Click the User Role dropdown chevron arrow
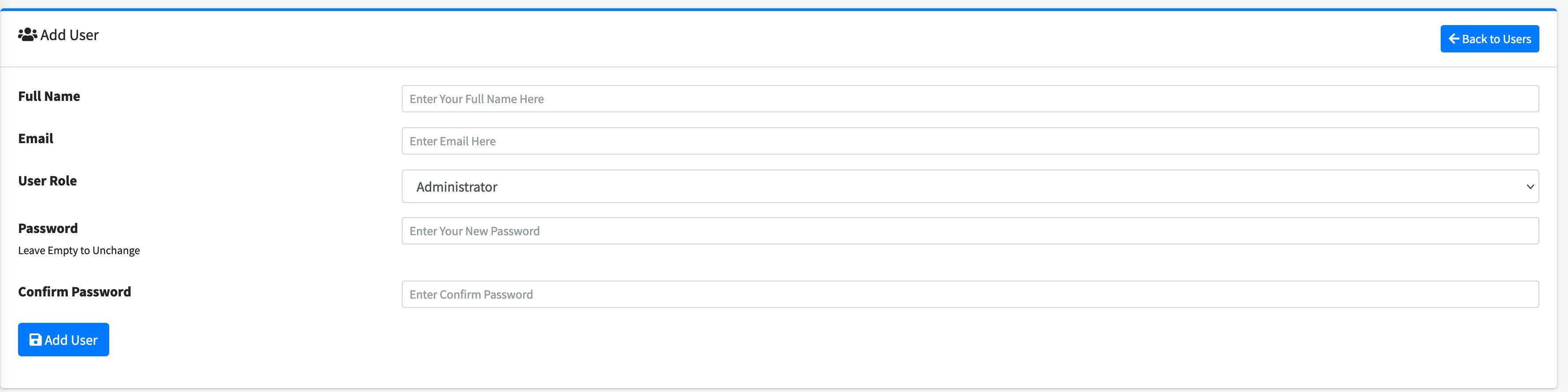 [x=1530, y=187]
